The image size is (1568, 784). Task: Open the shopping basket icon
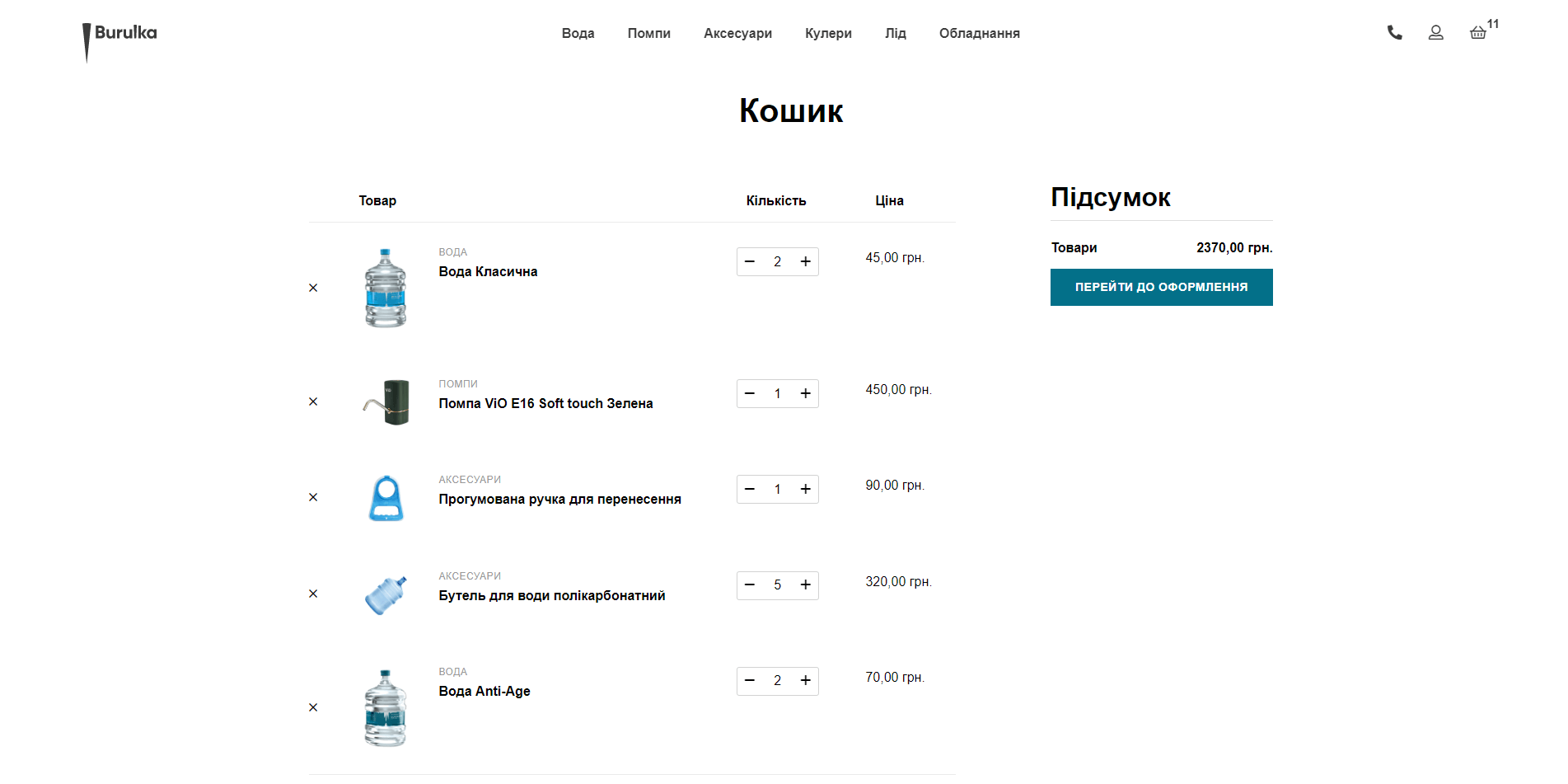point(1477,33)
